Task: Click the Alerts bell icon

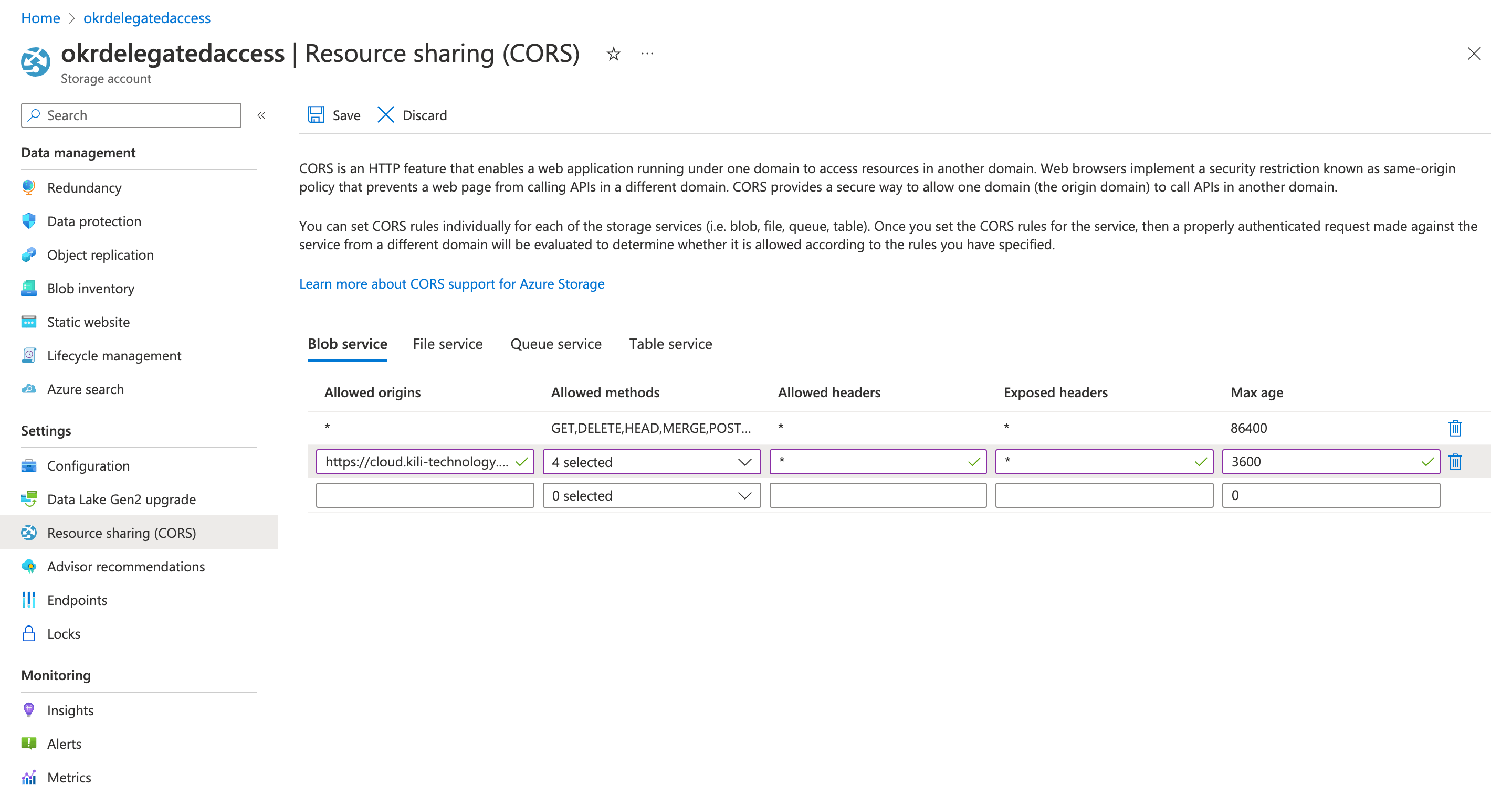Action: point(28,744)
